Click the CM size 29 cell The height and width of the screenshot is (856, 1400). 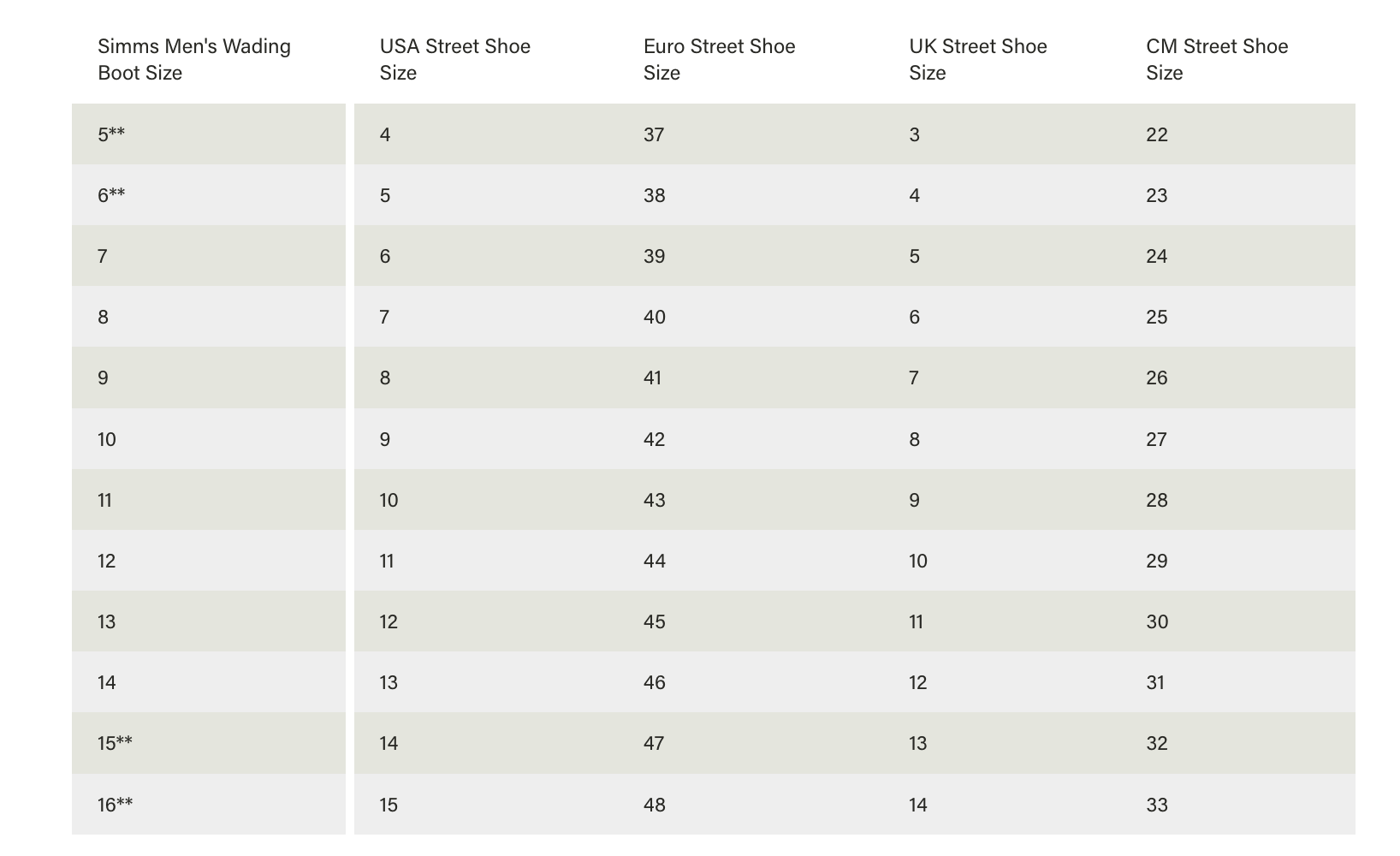(1157, 561)
